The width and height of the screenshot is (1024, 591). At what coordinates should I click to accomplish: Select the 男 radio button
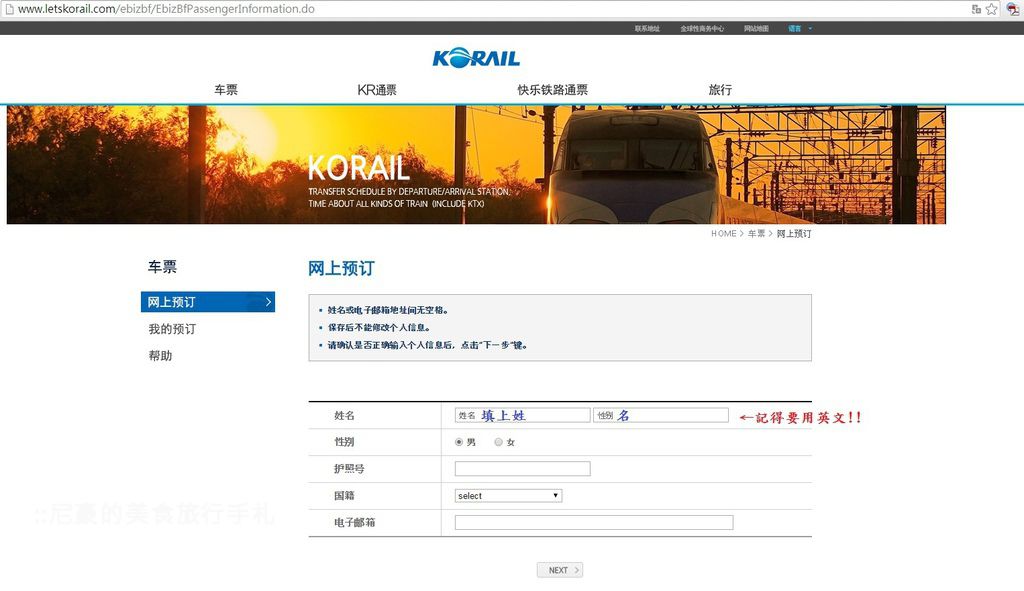click(459, 442)
